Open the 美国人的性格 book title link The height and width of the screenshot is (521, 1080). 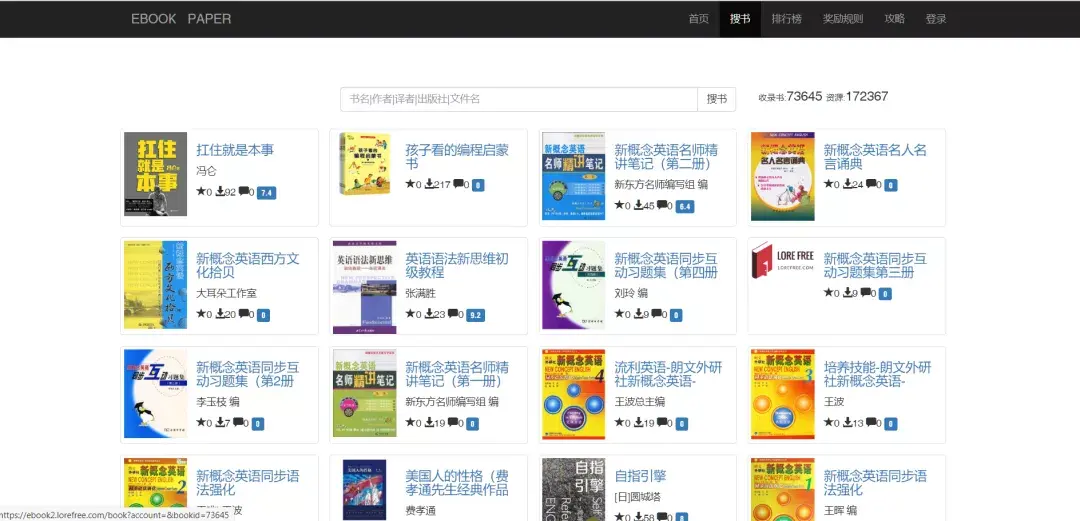pos(456,483)
